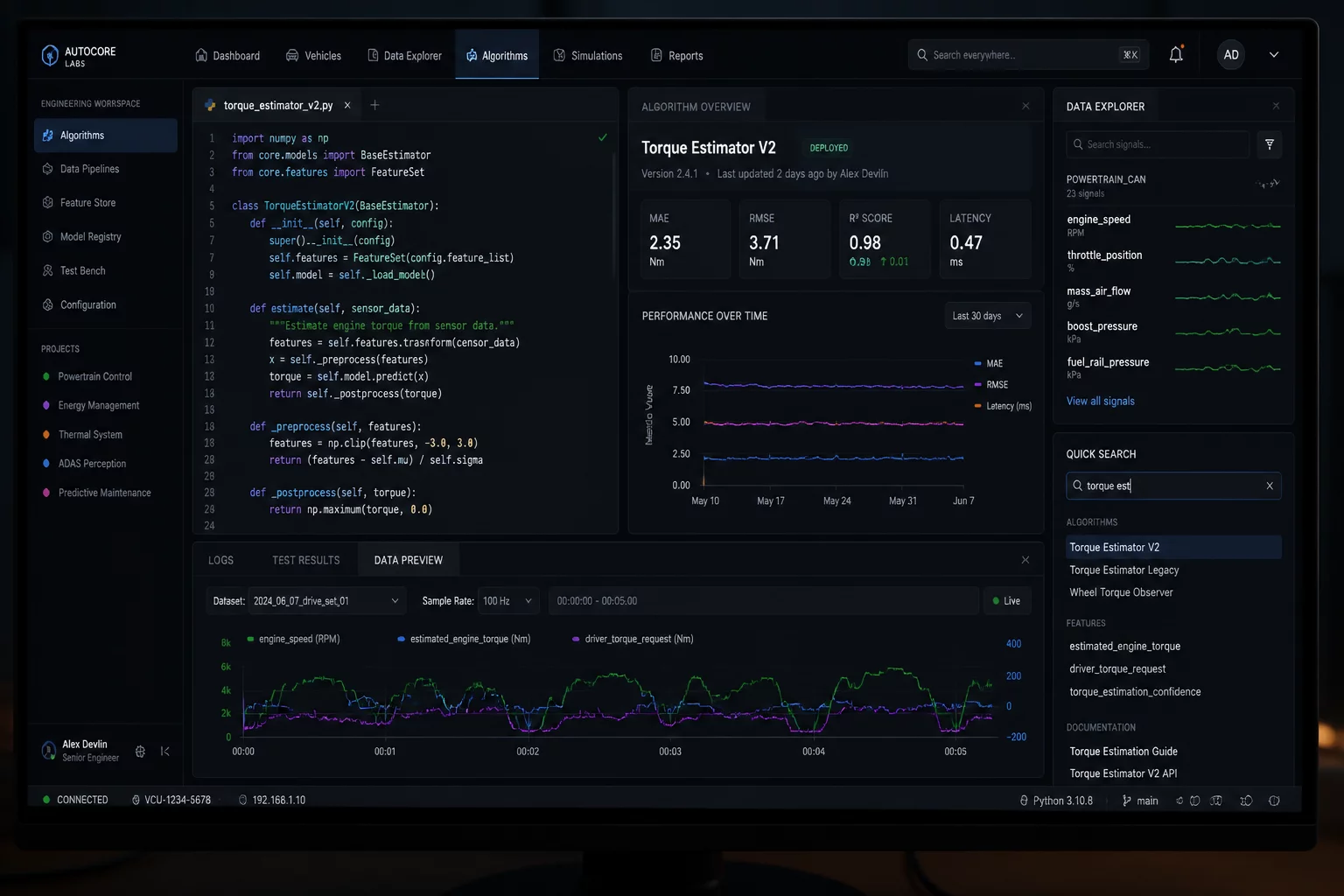Viewport: 1344px width, 896px height.
Task: Click the View all signals link
Action: pos(1101,402)
